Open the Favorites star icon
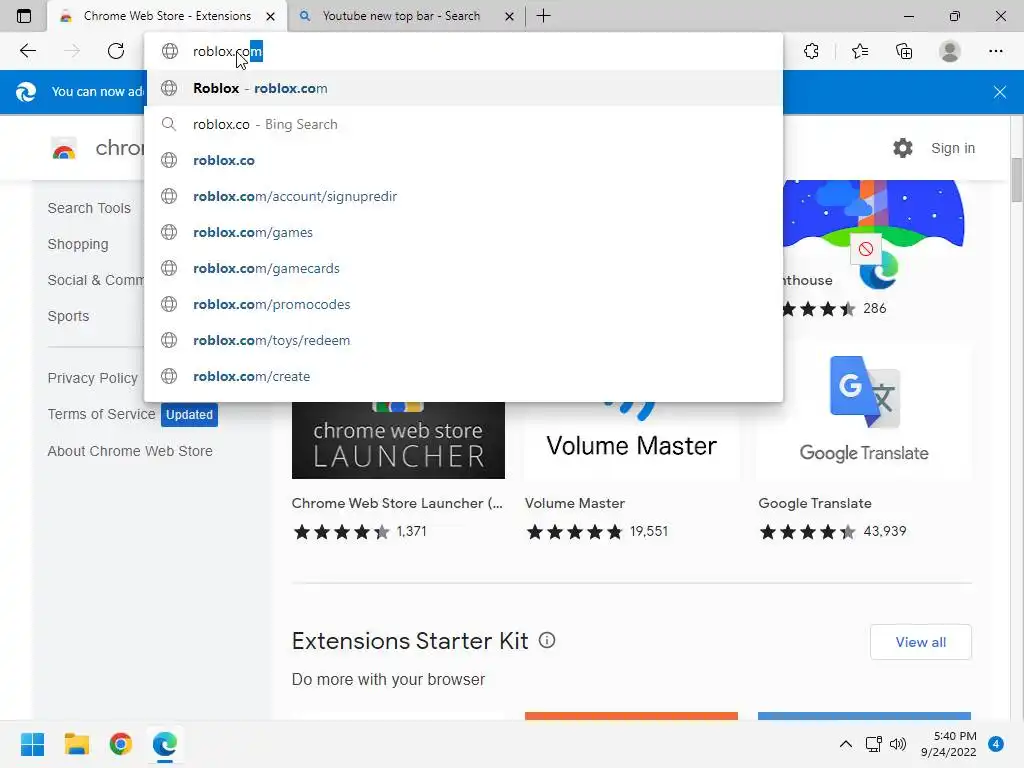This screenshot has width=1024, height=768. [x=860, y=51]
